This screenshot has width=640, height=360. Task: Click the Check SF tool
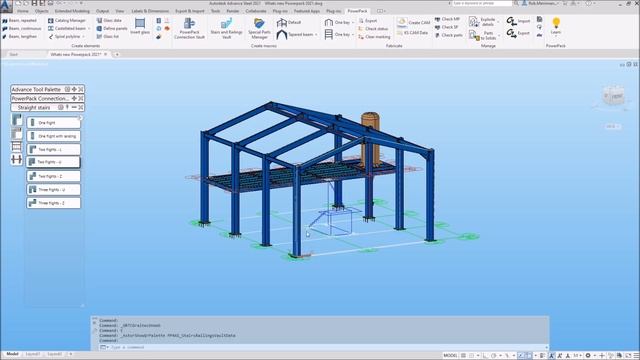[447, 27]
